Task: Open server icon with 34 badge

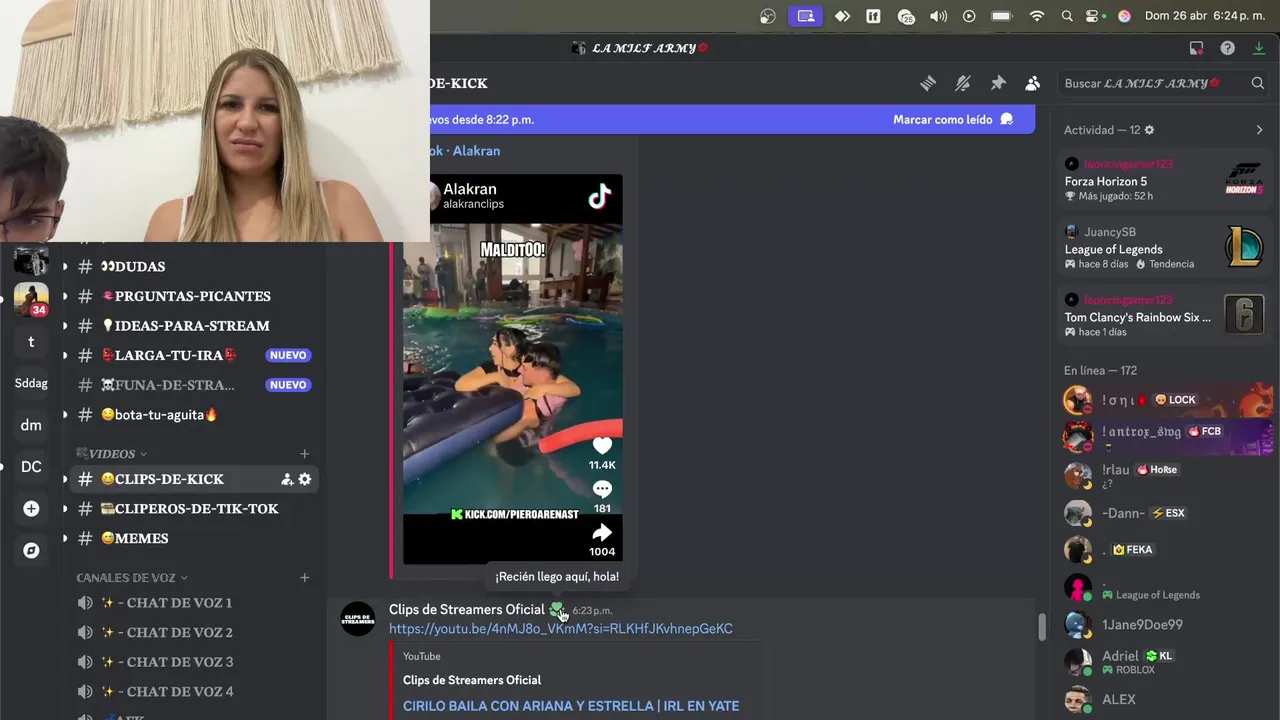Action: point(31,299)
